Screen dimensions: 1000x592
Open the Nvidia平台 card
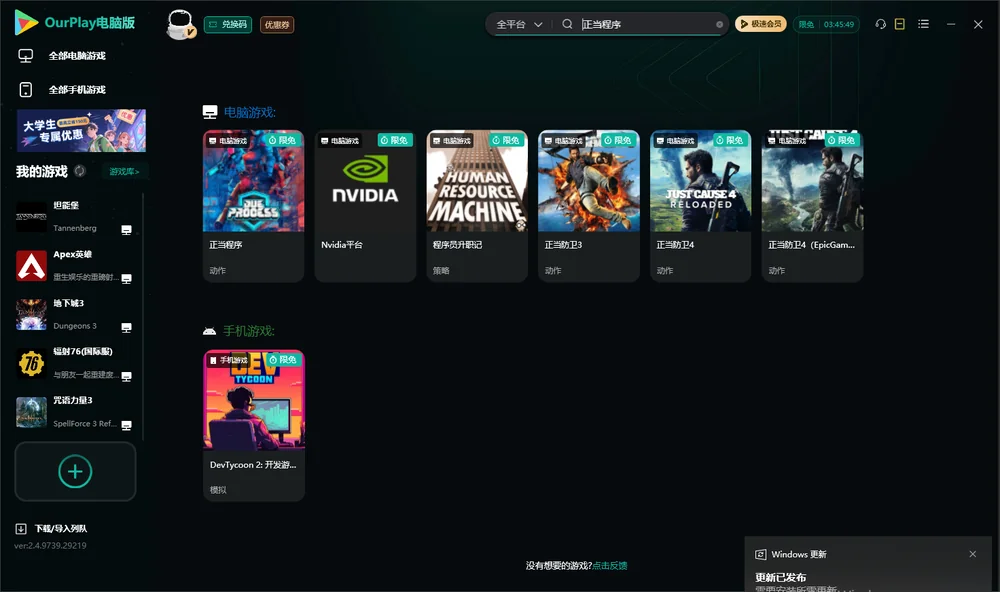pyautogui.click(x=365, y=205)
